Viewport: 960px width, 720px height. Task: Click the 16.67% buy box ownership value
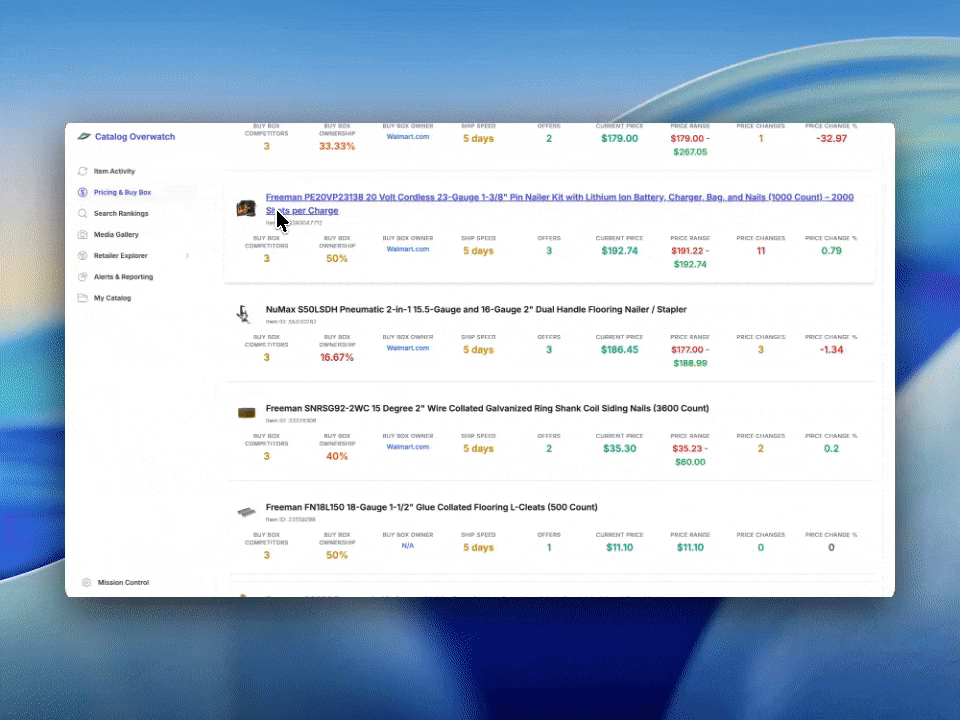click(337, 358)
